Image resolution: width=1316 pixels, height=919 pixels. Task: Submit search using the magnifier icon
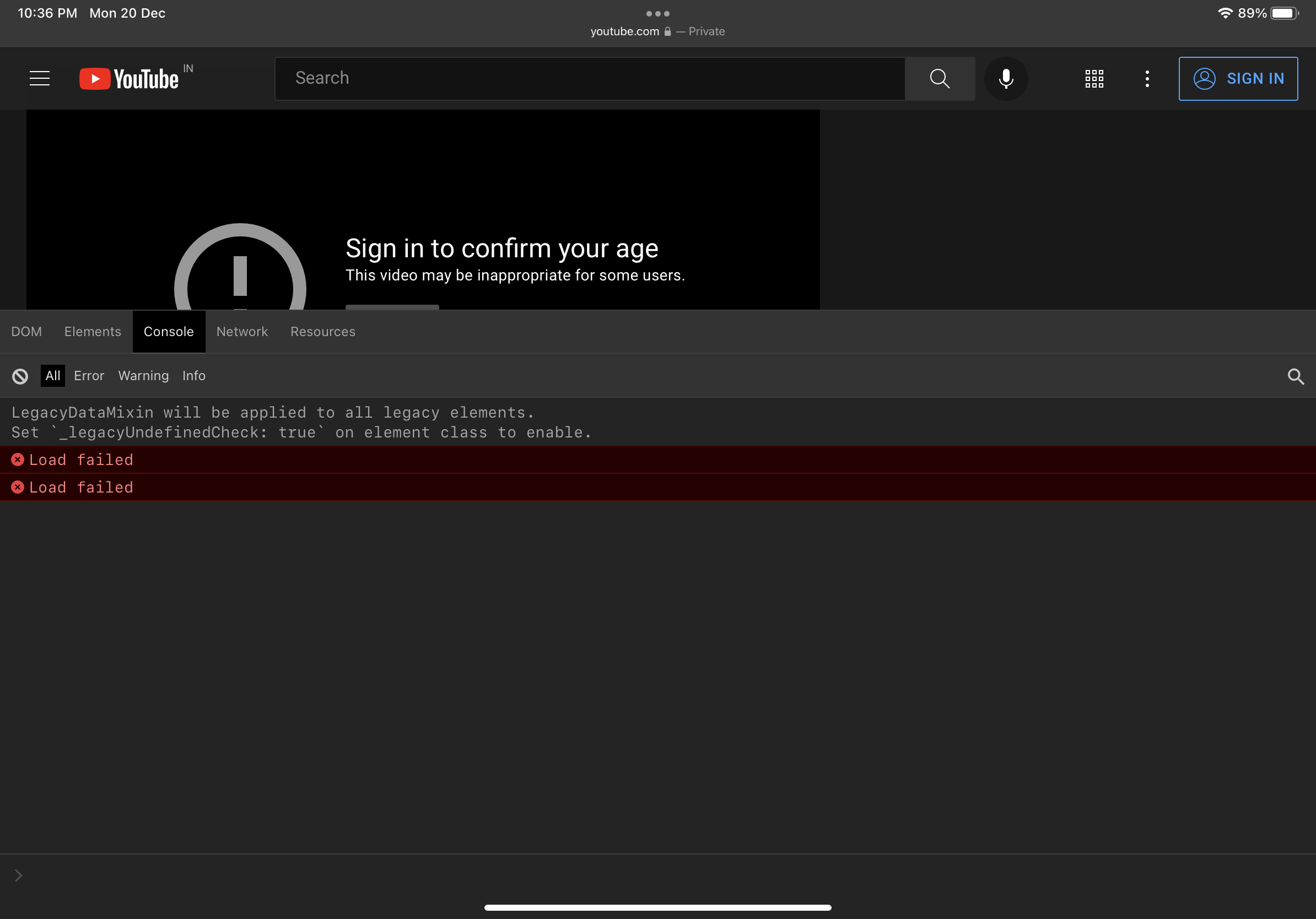click(940, 78)
